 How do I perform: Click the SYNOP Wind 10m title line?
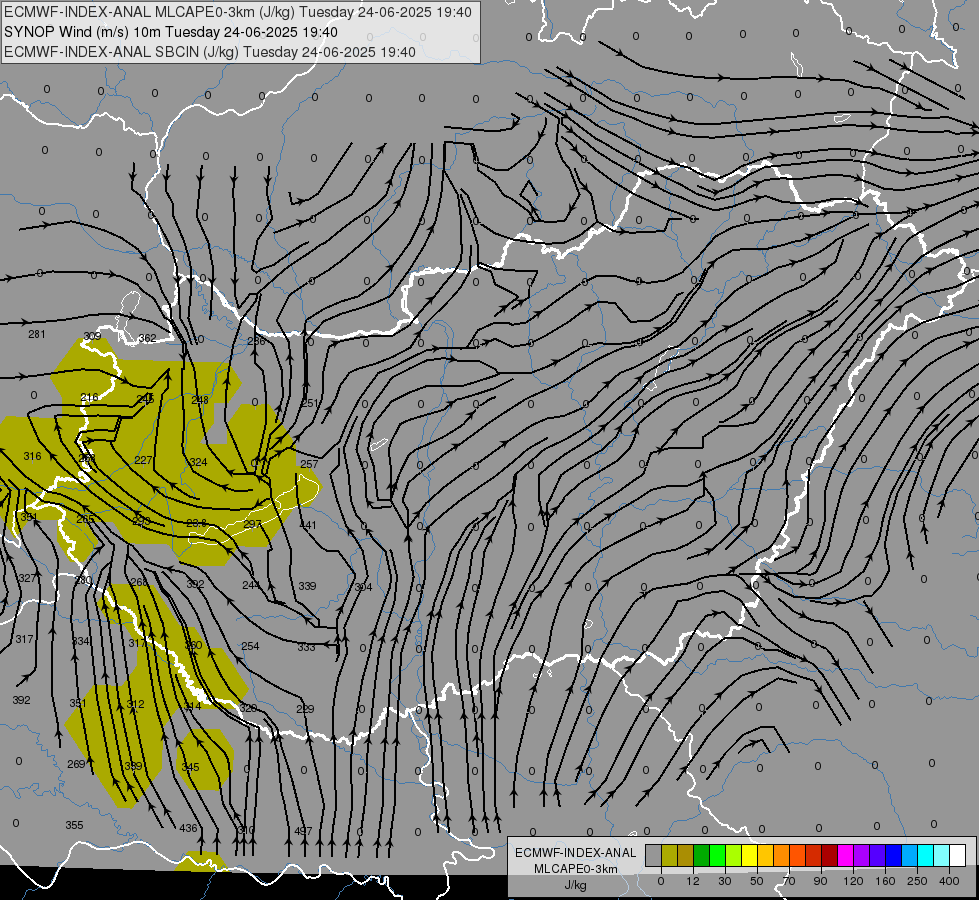pos(170,32)
